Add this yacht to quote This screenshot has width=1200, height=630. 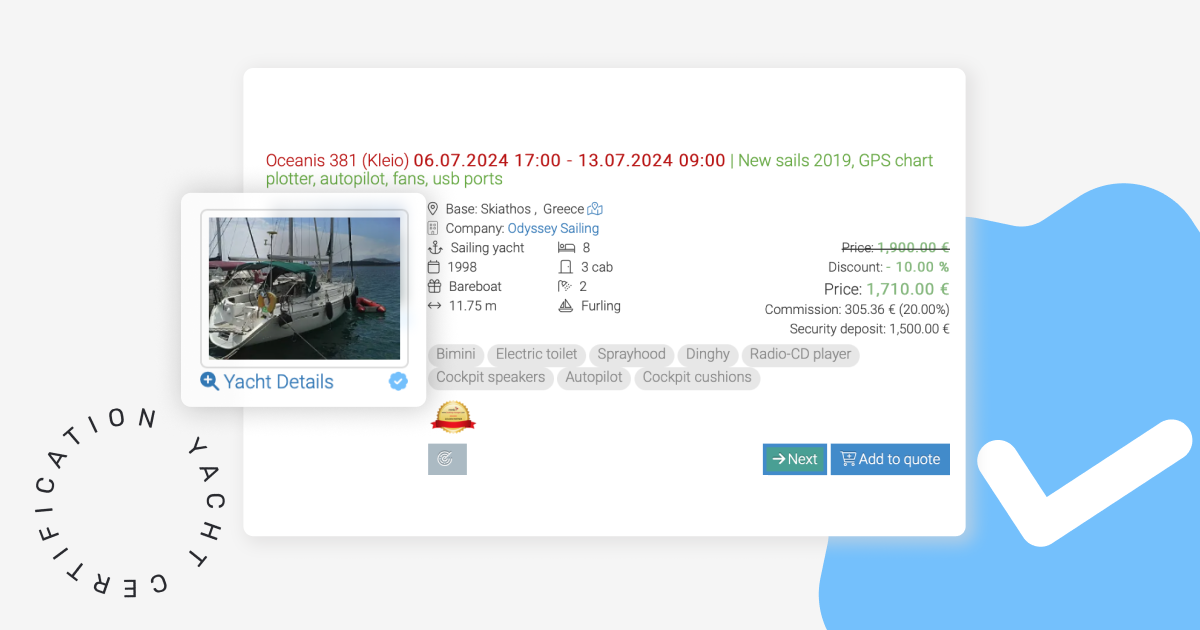[x=890, y=459]
